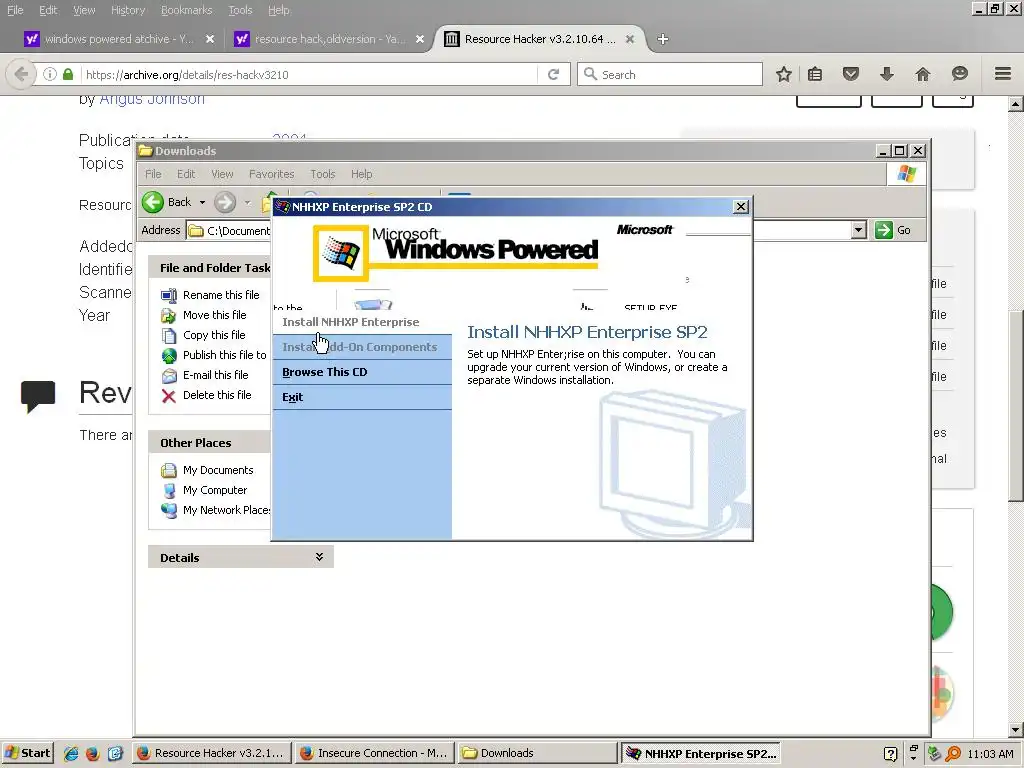Click the Windows Start button
Image resolution: width=1024 pixels, height=768 pixels.
click(x=28, y=753)
